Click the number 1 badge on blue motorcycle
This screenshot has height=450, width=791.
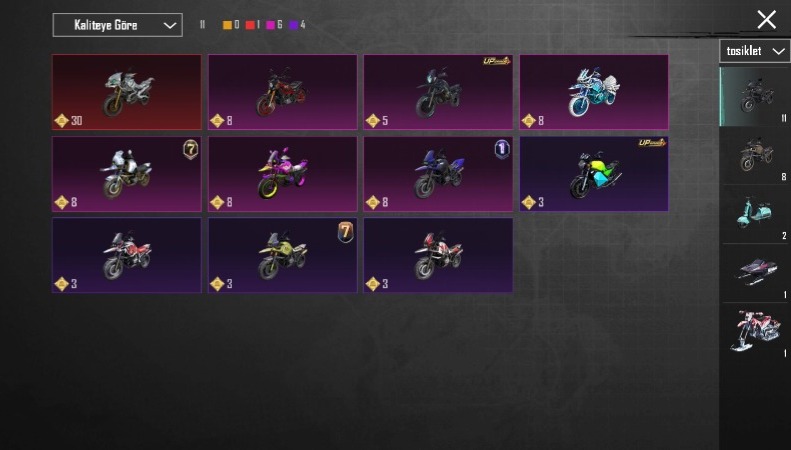[502, 149]
